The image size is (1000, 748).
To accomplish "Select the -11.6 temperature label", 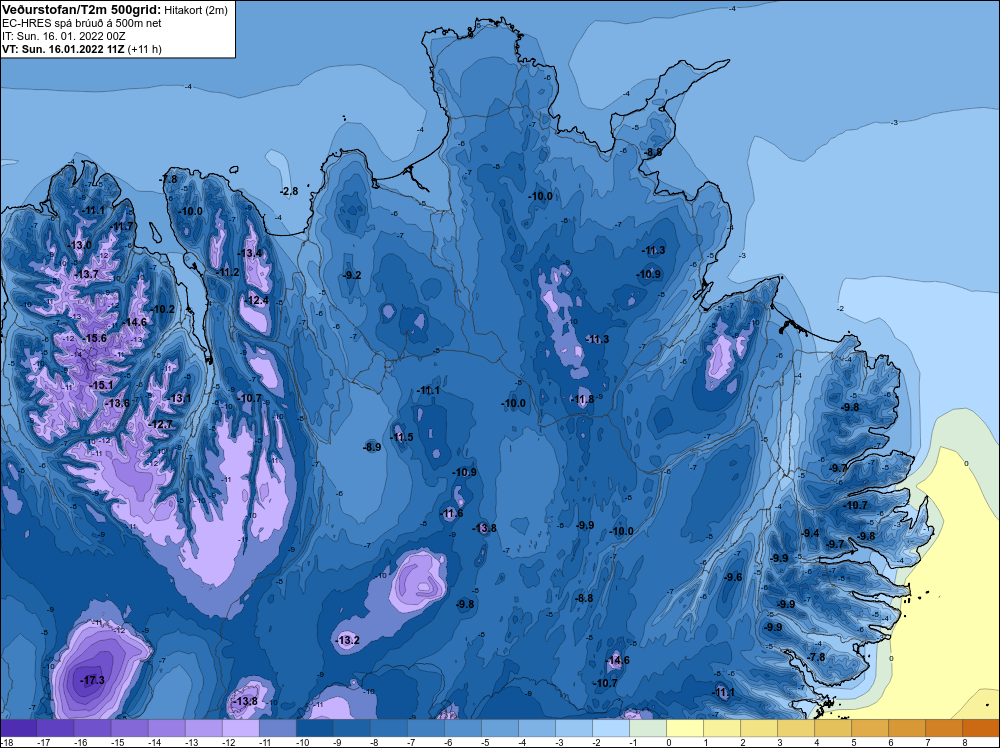I will 452,513.
